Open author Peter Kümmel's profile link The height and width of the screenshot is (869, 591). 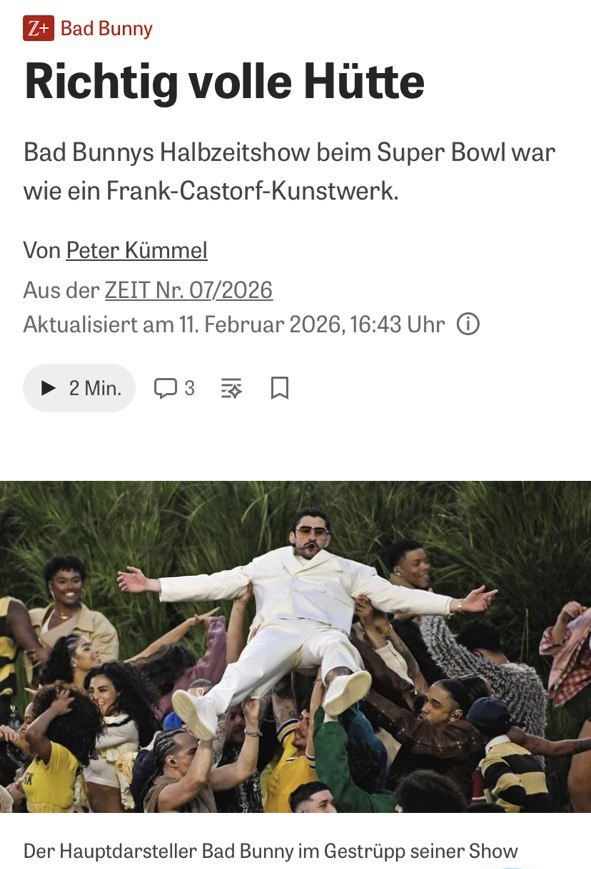137,251
